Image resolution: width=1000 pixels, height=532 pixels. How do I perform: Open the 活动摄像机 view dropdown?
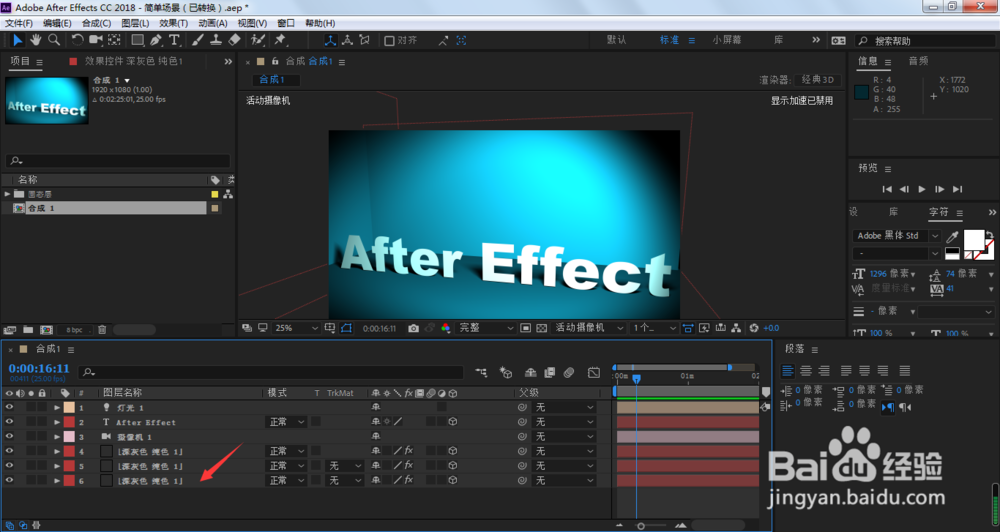[x=589, y=328]
